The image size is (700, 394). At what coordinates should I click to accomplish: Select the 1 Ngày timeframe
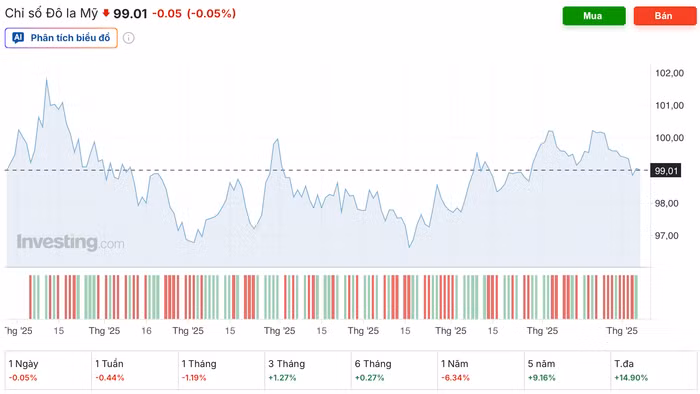48,370
